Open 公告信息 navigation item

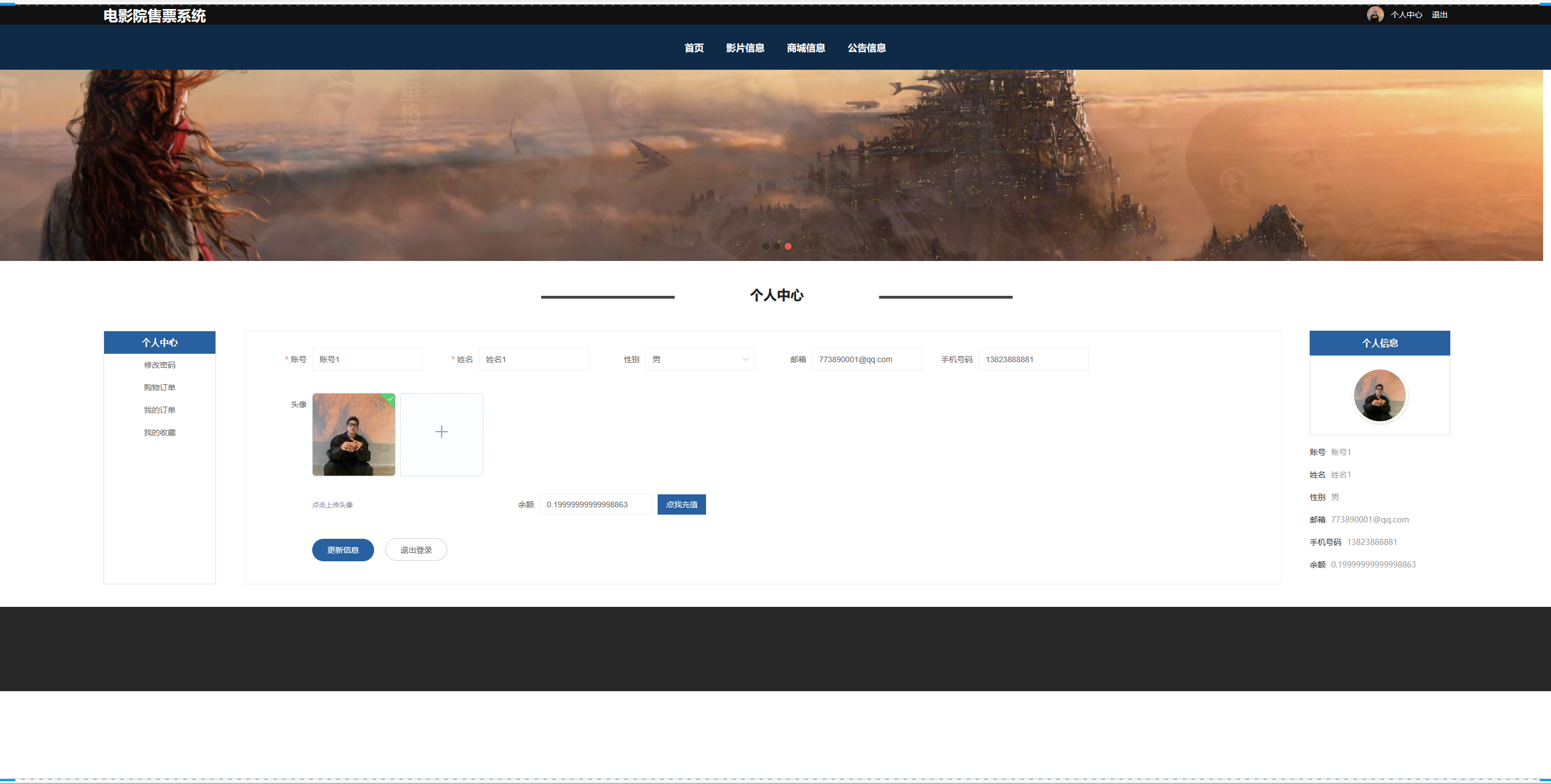(x=866, y=48)
